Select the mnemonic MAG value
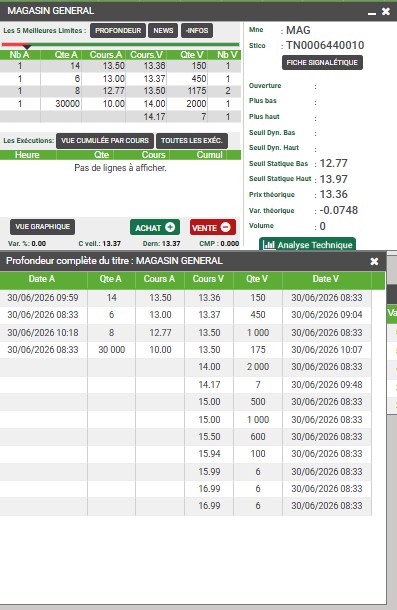This screenshot has height=610, width=397. click(x=298, y=30)
